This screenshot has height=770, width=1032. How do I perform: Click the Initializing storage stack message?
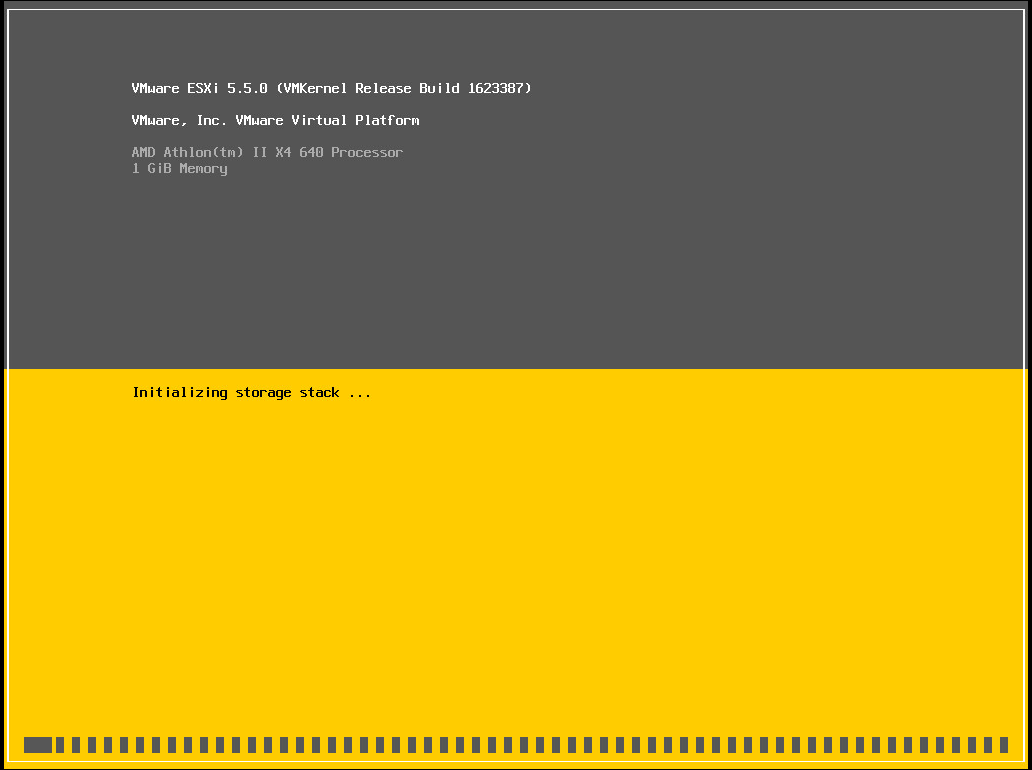point(251,393)
